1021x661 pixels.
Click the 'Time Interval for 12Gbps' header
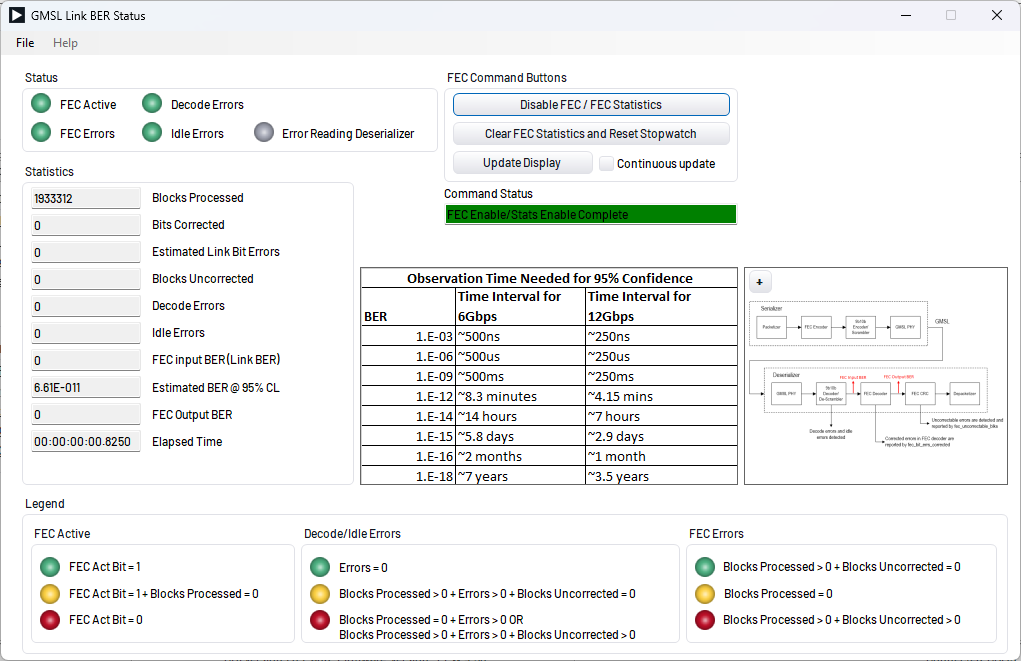click(662, 306)
